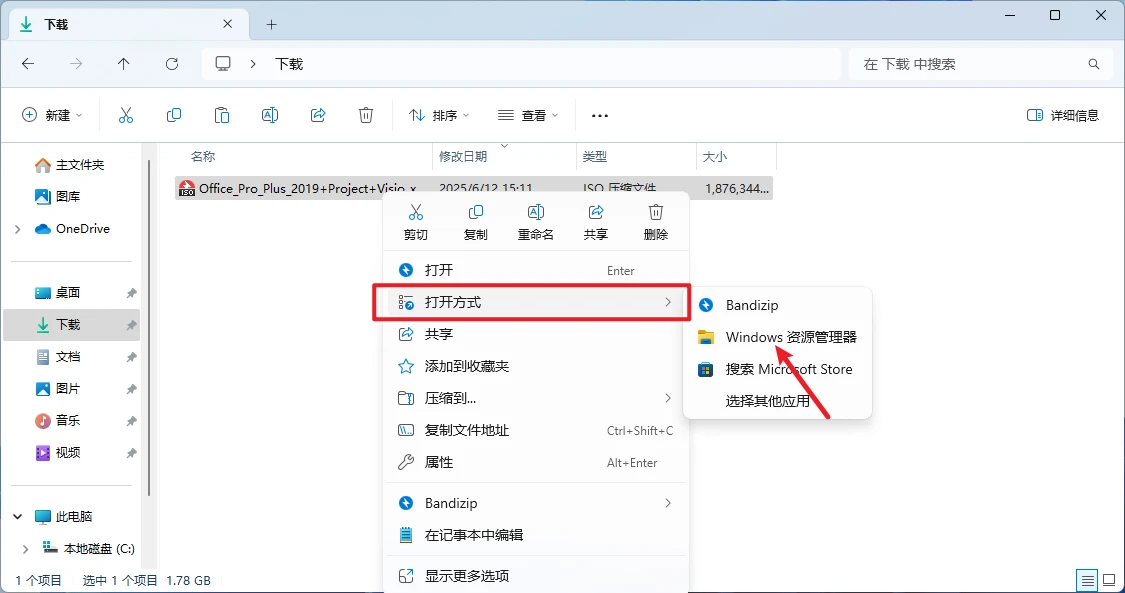Collapse 此电脑 tree node
Image resolution: width=1125 pixels, height=593 pixels.
pos(18,516)
